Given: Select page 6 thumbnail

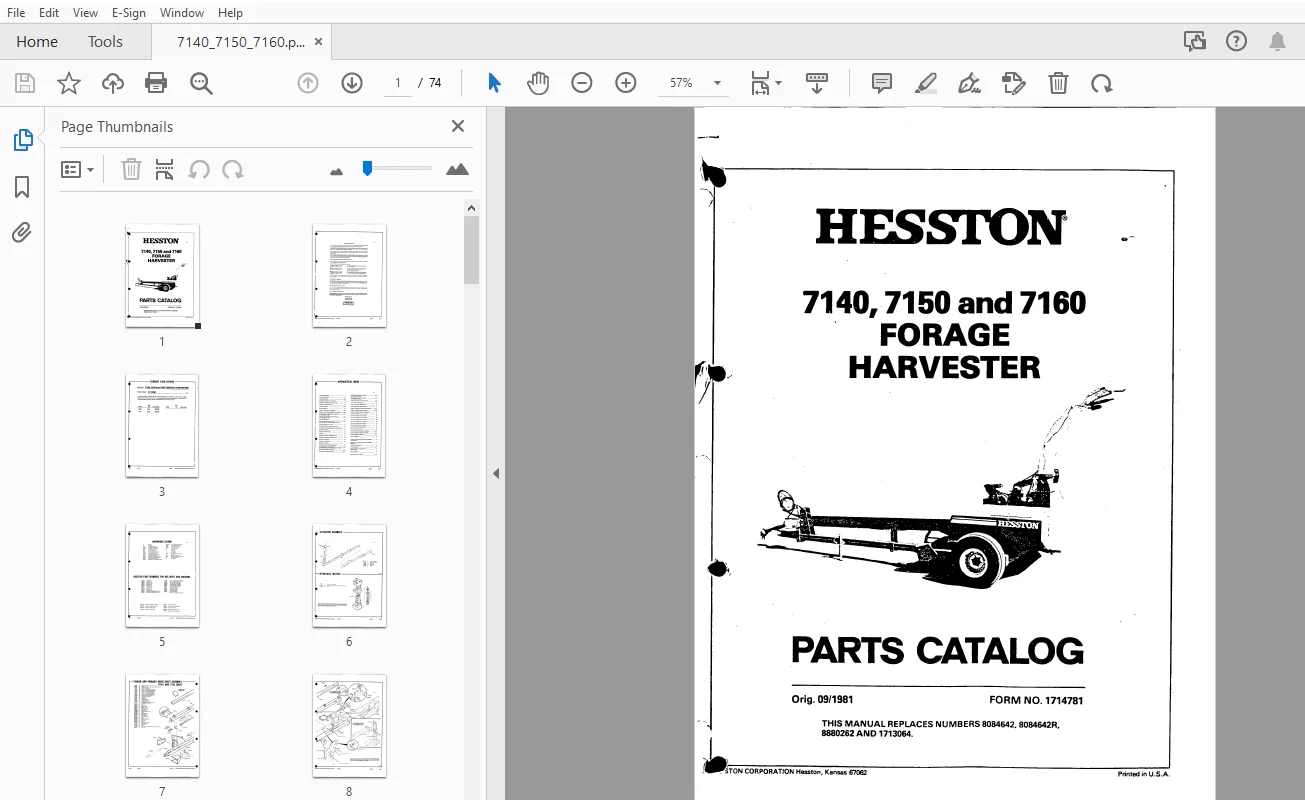Looking at the screenshot, I should [x=349, y=576].
